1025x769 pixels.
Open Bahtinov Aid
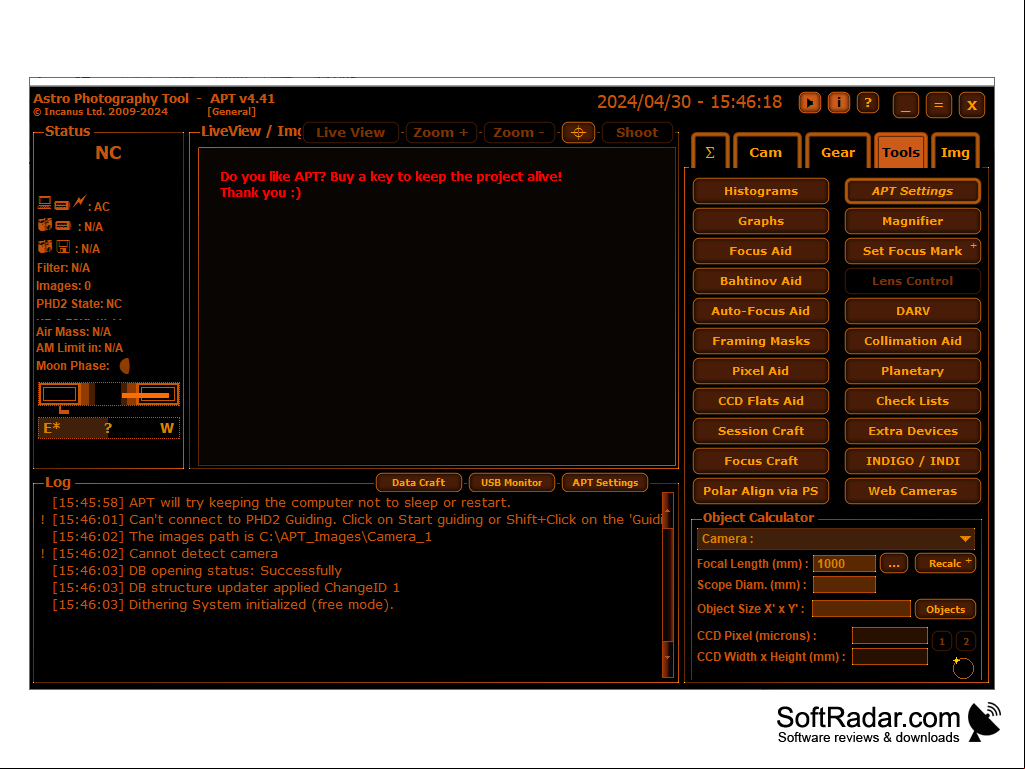coord(761,281)
